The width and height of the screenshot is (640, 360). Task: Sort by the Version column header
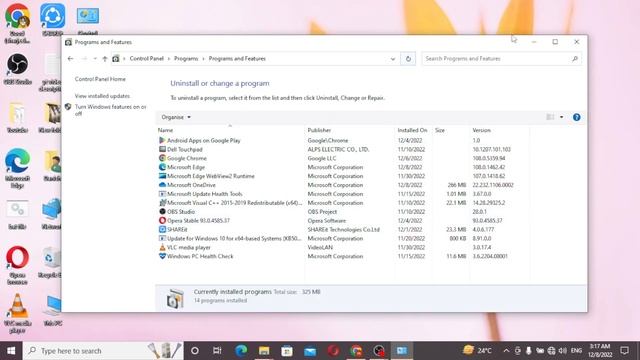point(499,130)
